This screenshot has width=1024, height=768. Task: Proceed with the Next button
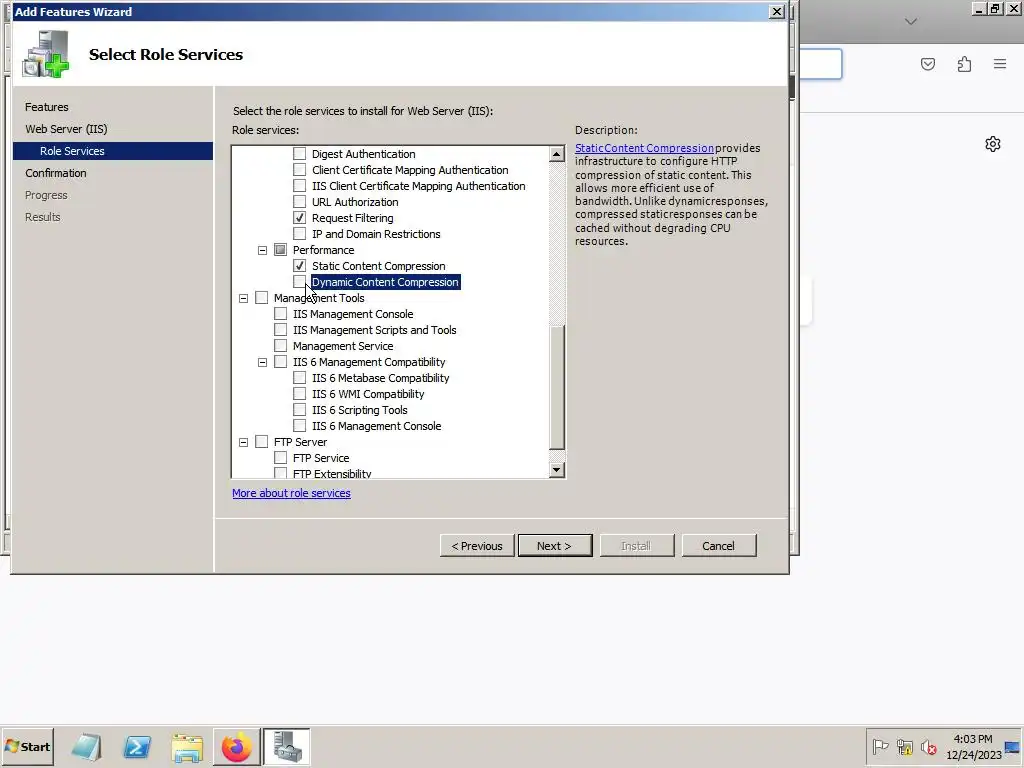point(554,545)
